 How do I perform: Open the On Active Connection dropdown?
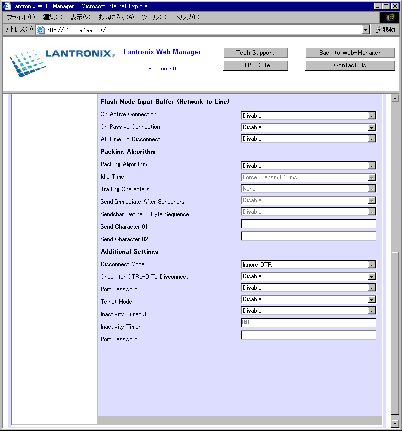308,116
